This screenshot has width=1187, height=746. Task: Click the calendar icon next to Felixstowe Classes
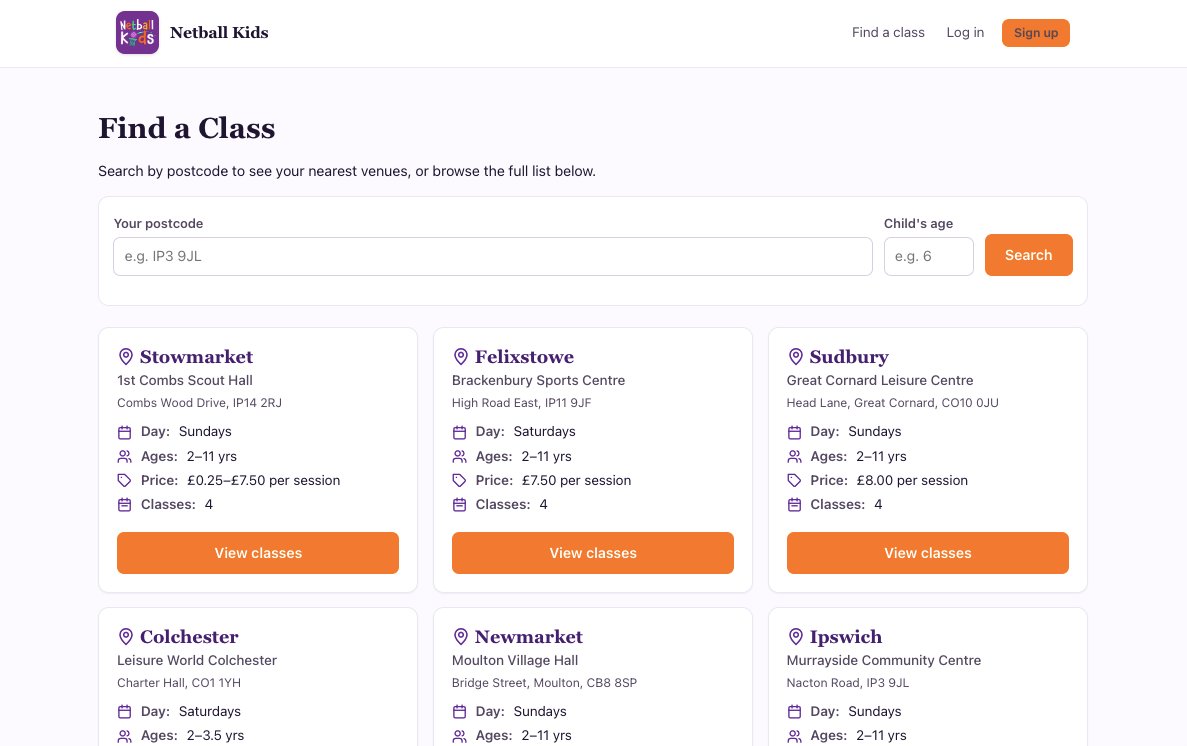click(460, 504)
